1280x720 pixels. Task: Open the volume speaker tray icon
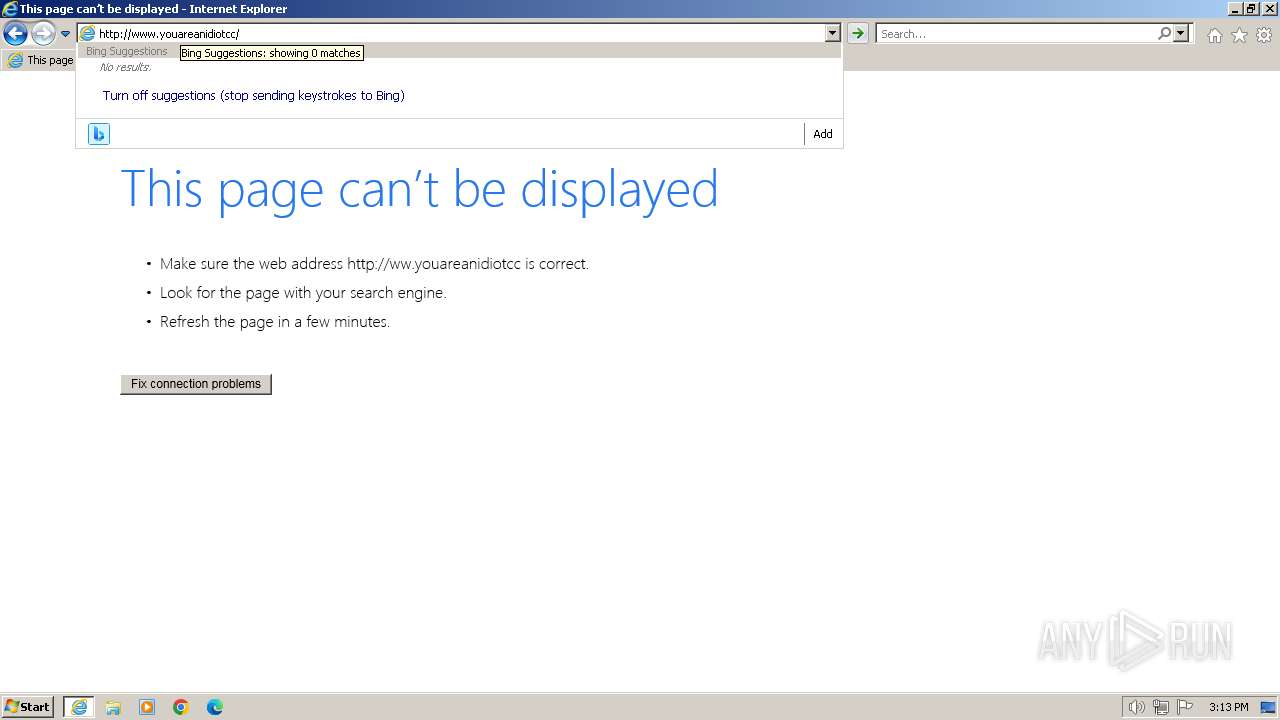1136,707
